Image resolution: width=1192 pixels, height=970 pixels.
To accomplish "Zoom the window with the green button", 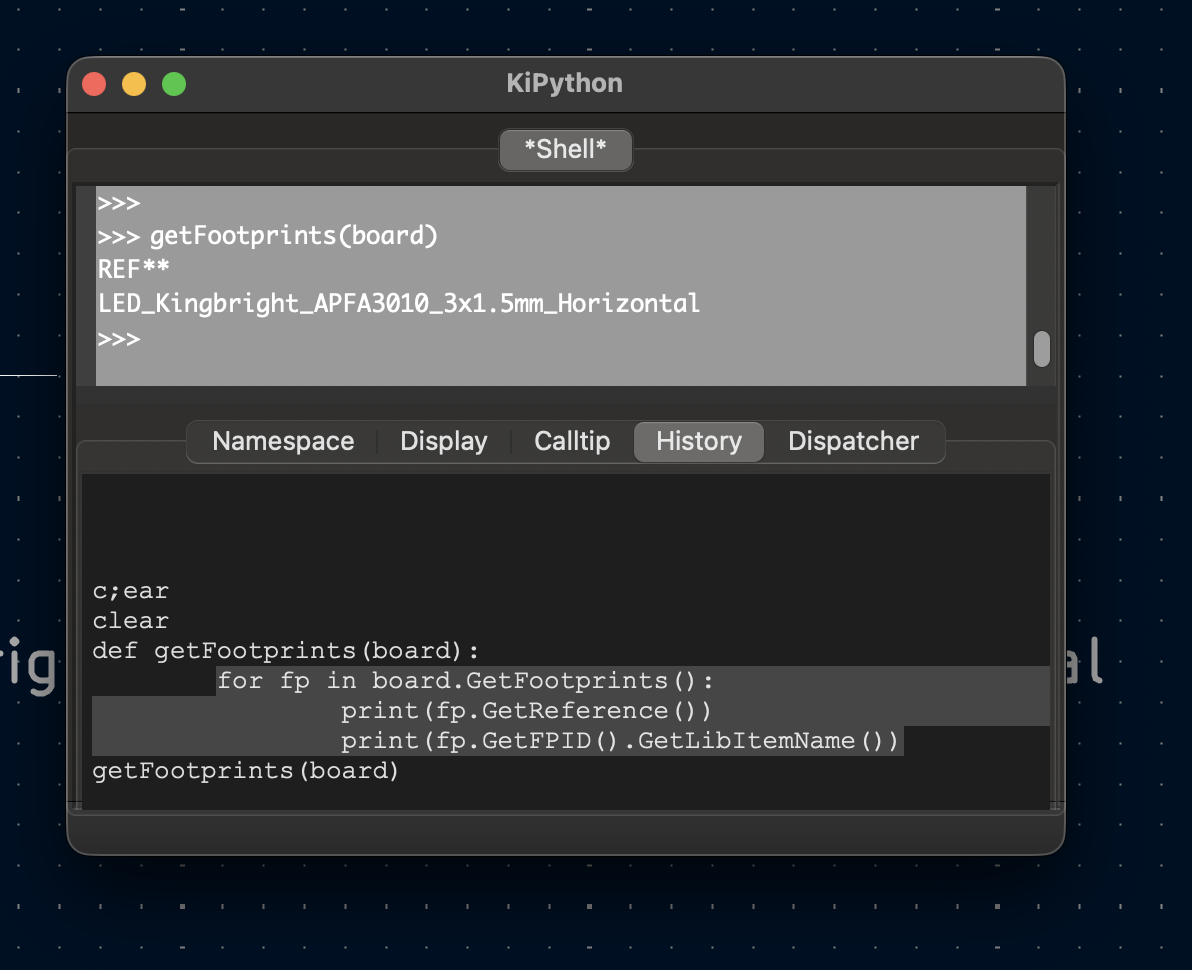I will click(x=174, y=84).
